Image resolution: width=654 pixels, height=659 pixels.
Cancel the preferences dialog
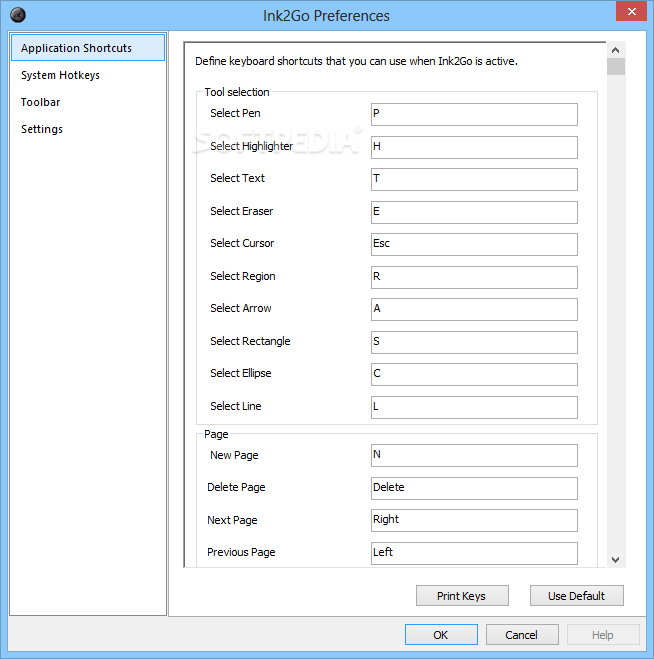pos(522,635)
